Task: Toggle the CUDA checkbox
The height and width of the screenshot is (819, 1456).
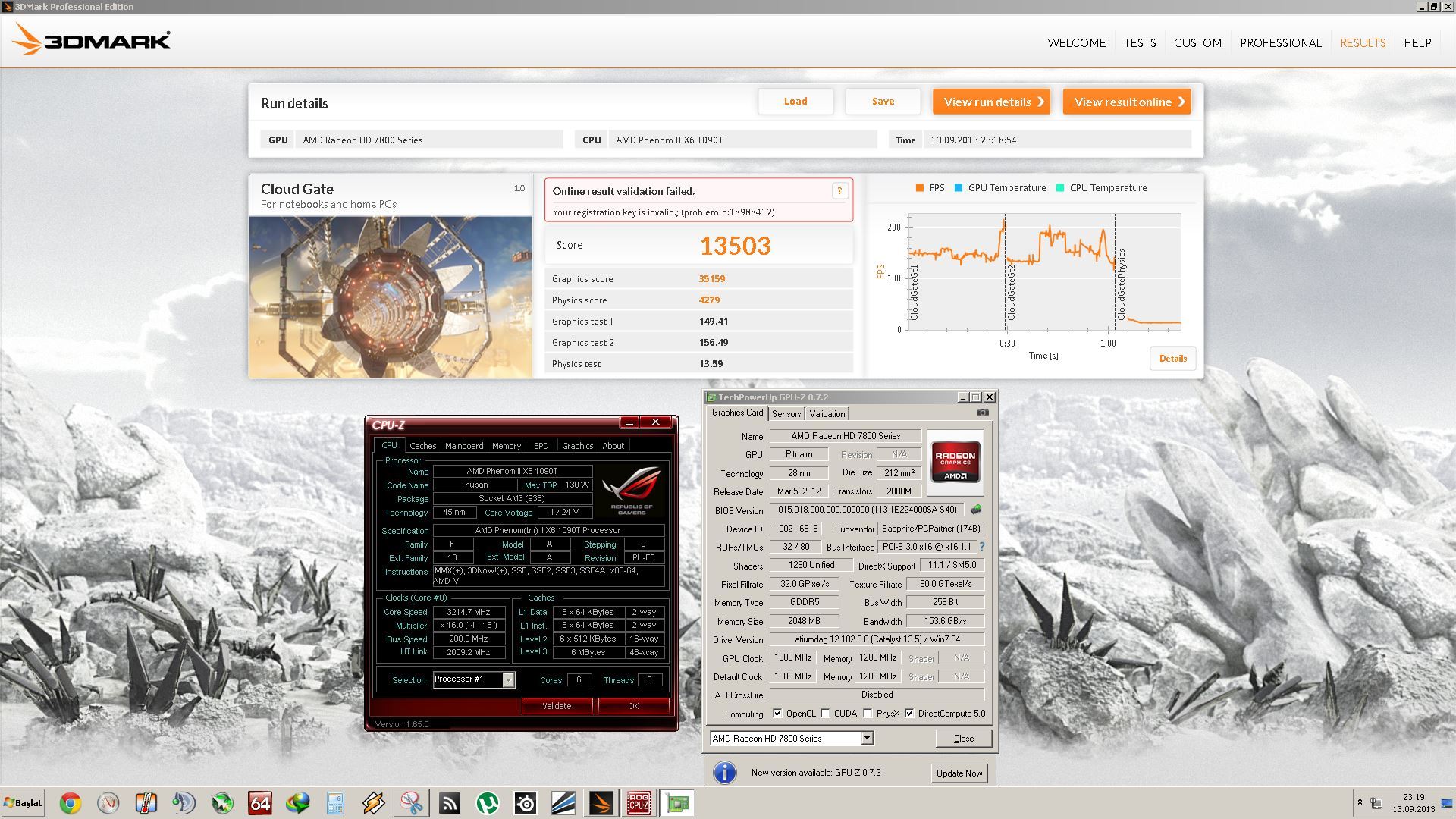Action: click(825, 714)
